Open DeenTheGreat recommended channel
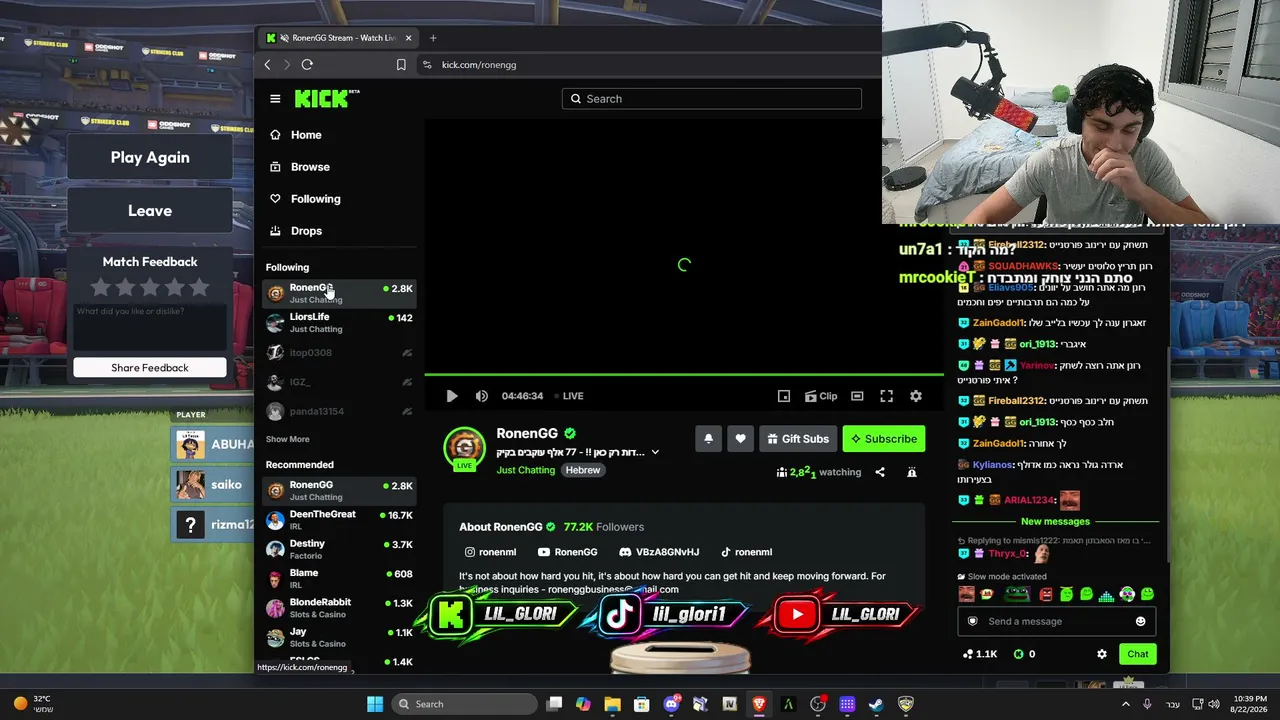Viewport: 1280px width, 720px height. click(x=339, y=519)
